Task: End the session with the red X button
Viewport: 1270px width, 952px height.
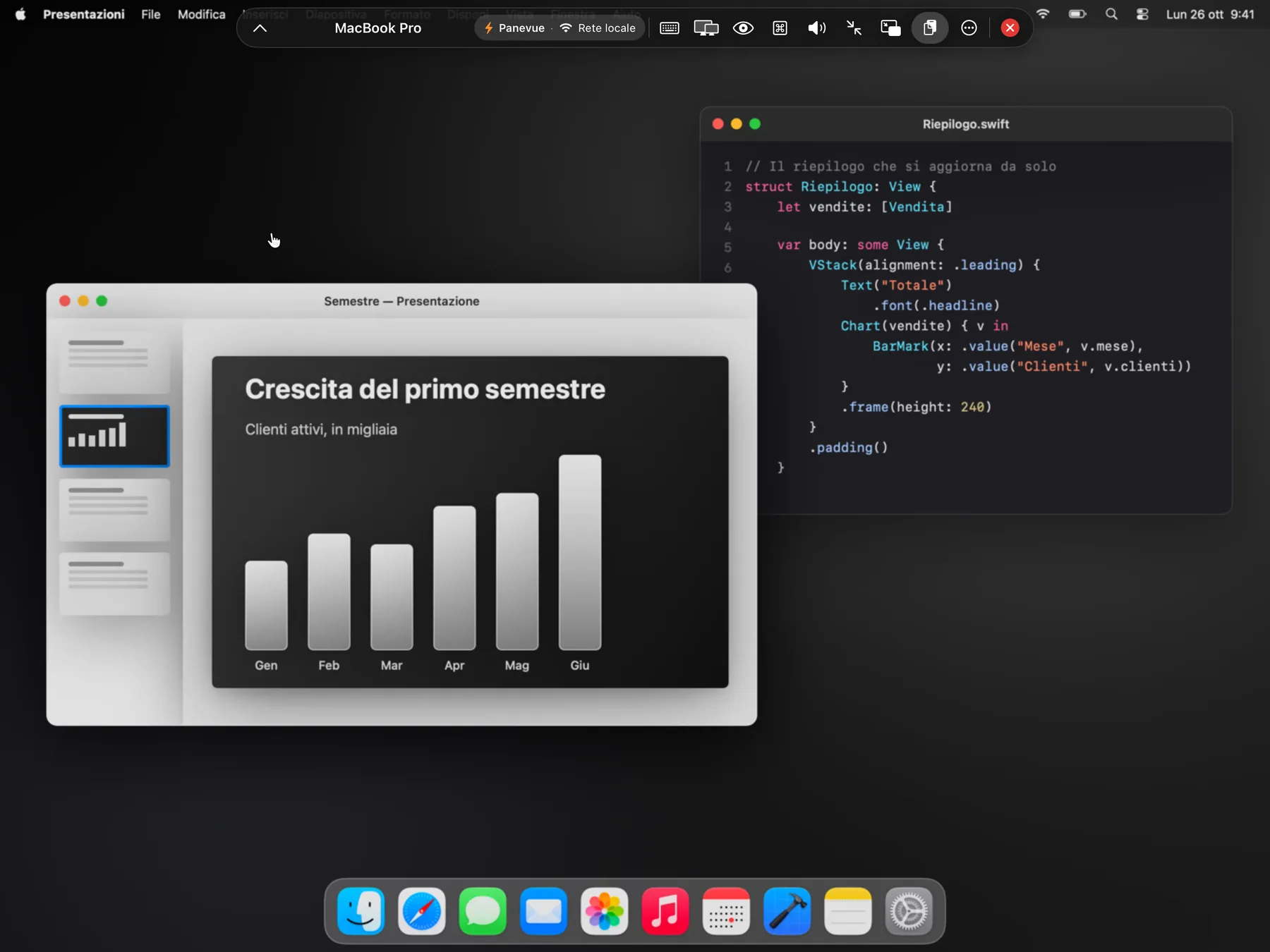Action: coord(1010,28)
